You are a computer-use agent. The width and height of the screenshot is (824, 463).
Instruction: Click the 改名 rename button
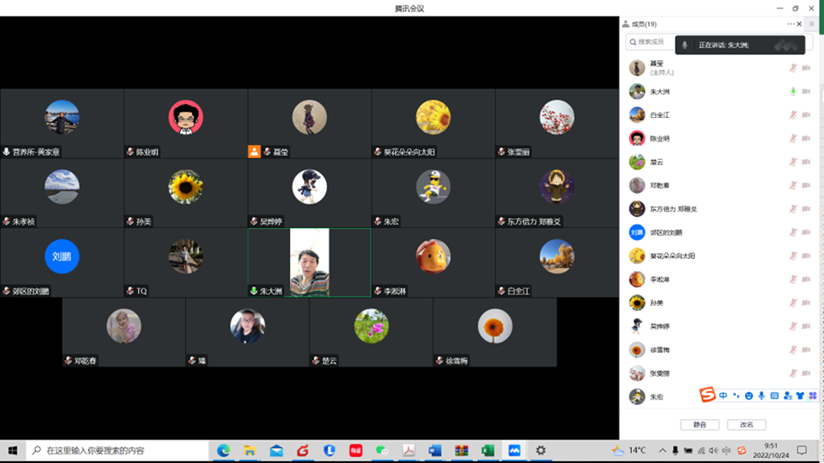click(x=746, y=425)
